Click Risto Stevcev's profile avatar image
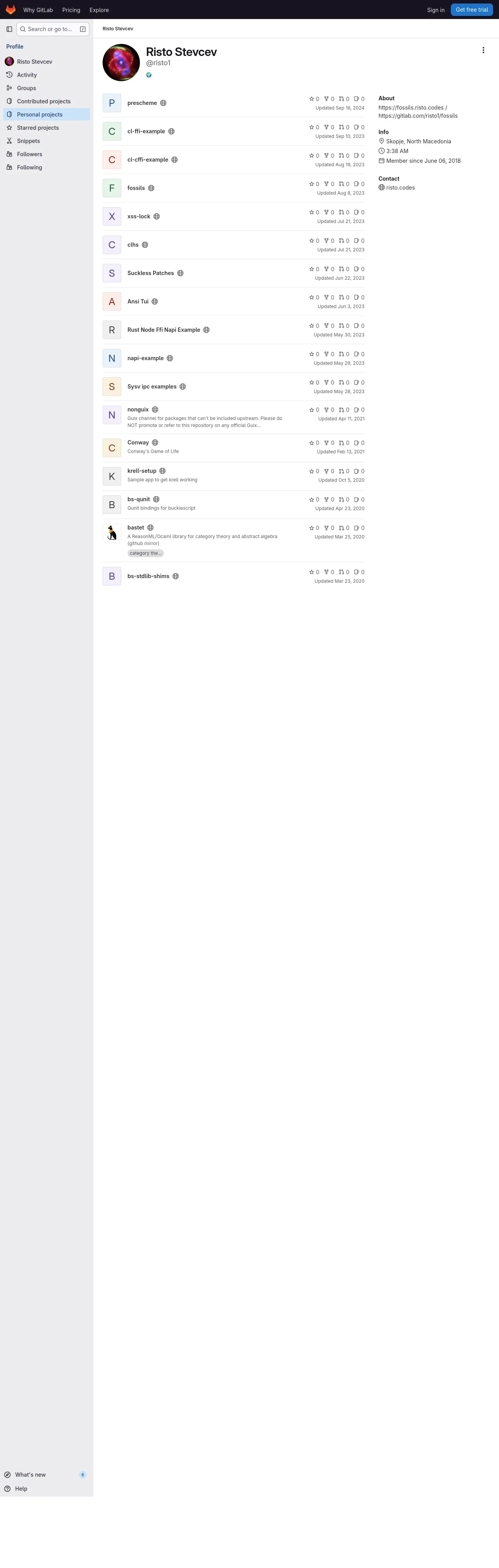 coord(121,62)
